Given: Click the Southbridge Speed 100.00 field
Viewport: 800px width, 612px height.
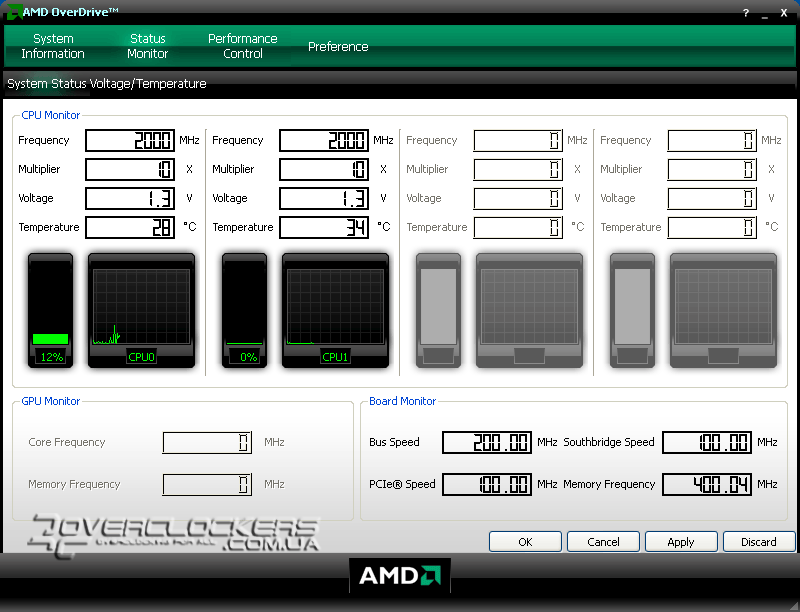Looking at the screenshot, I should point(707,442).
